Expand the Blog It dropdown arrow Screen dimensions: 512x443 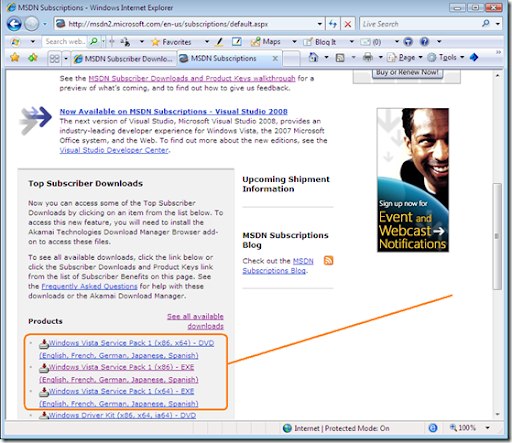(x=352, y=42)
